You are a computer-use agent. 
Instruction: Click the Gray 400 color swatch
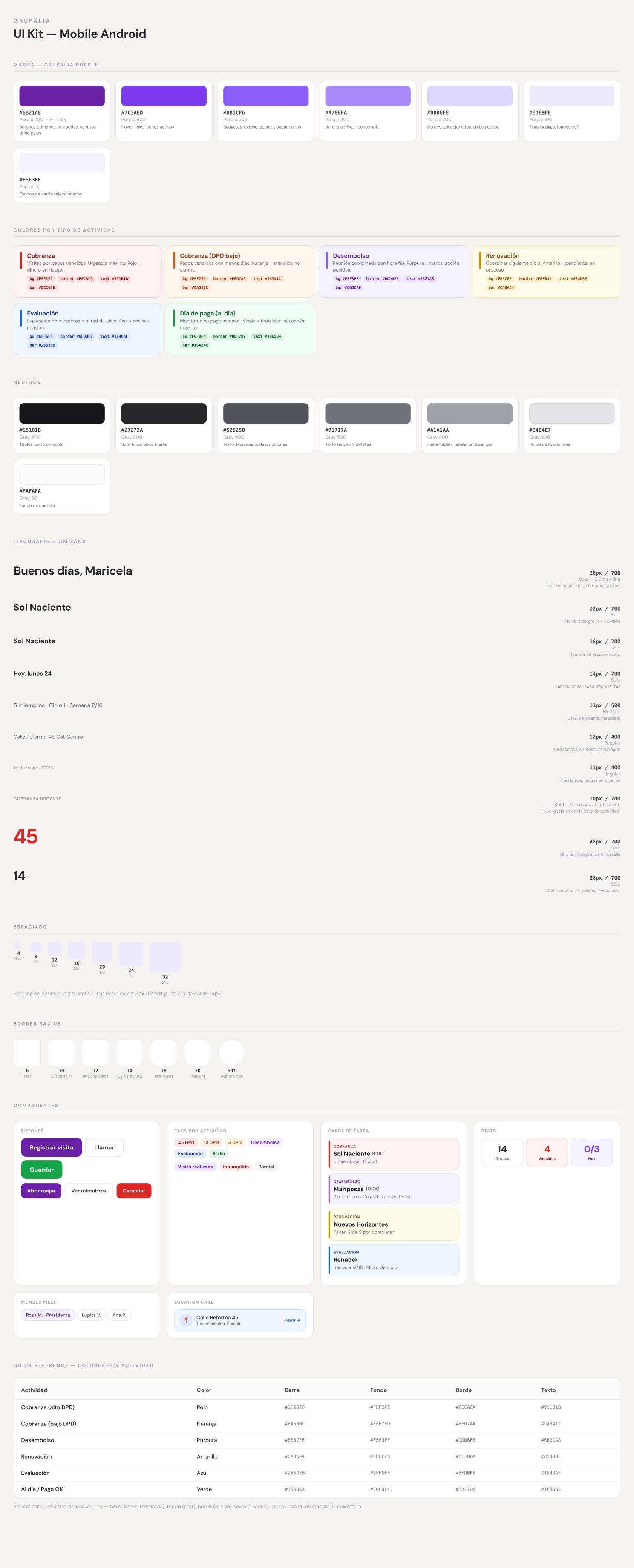coord(470,413)
